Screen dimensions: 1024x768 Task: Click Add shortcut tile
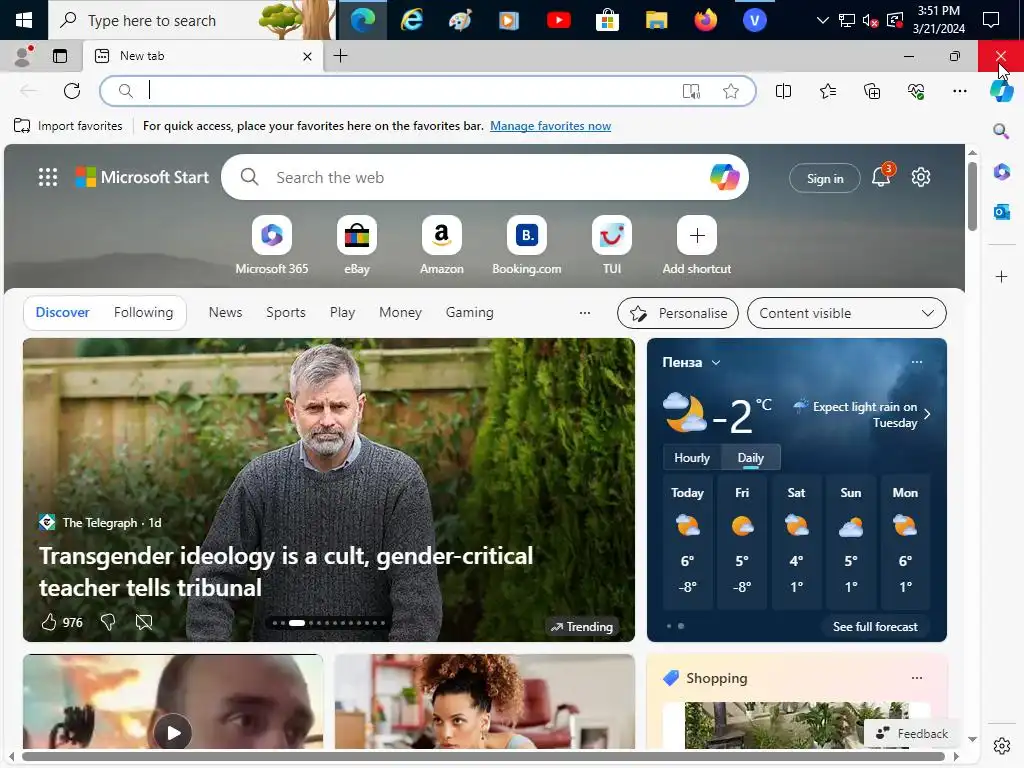[x=697, y=245]
